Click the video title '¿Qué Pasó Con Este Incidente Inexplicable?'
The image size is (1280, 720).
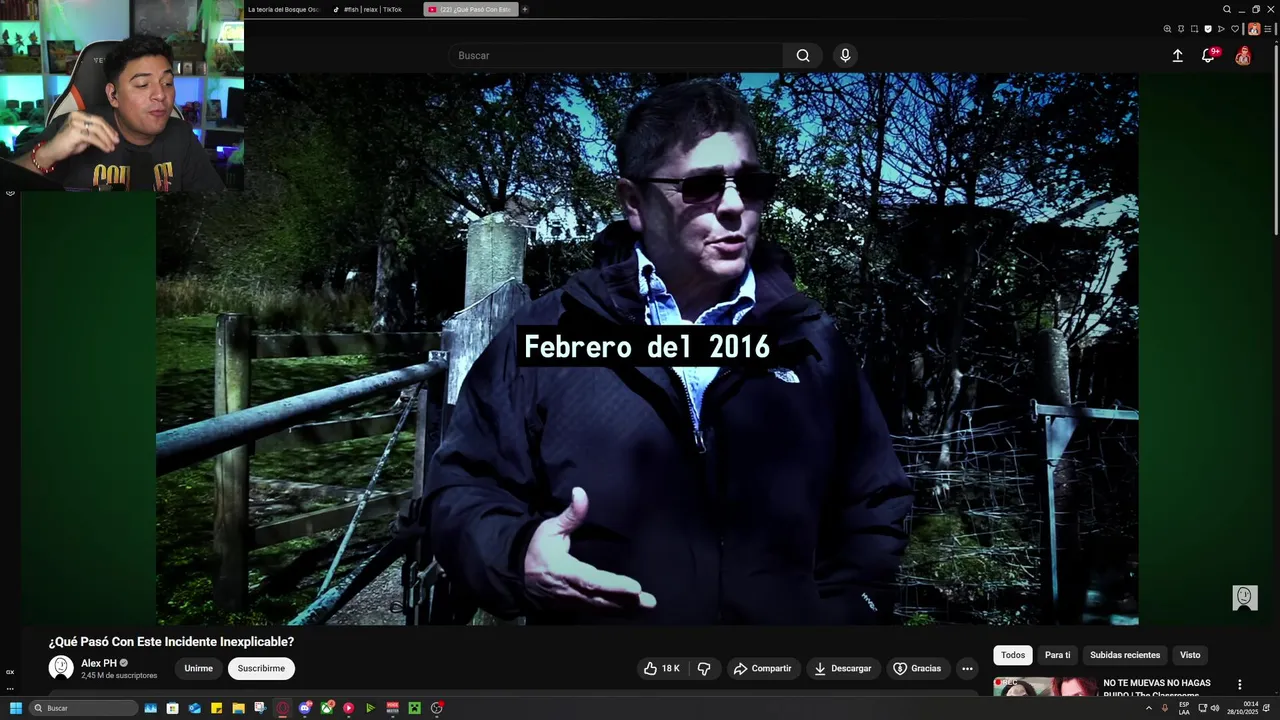(x=171, y=642)
